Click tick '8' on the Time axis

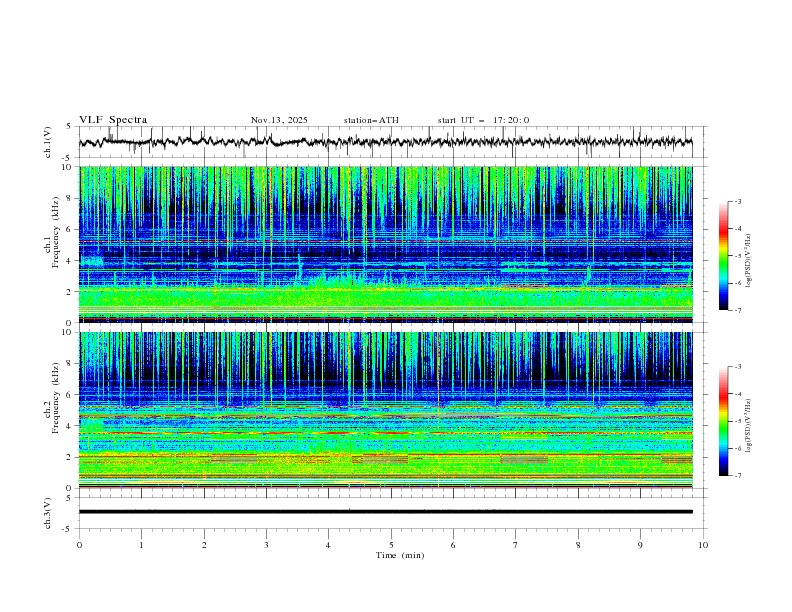(x=578, y=545)
